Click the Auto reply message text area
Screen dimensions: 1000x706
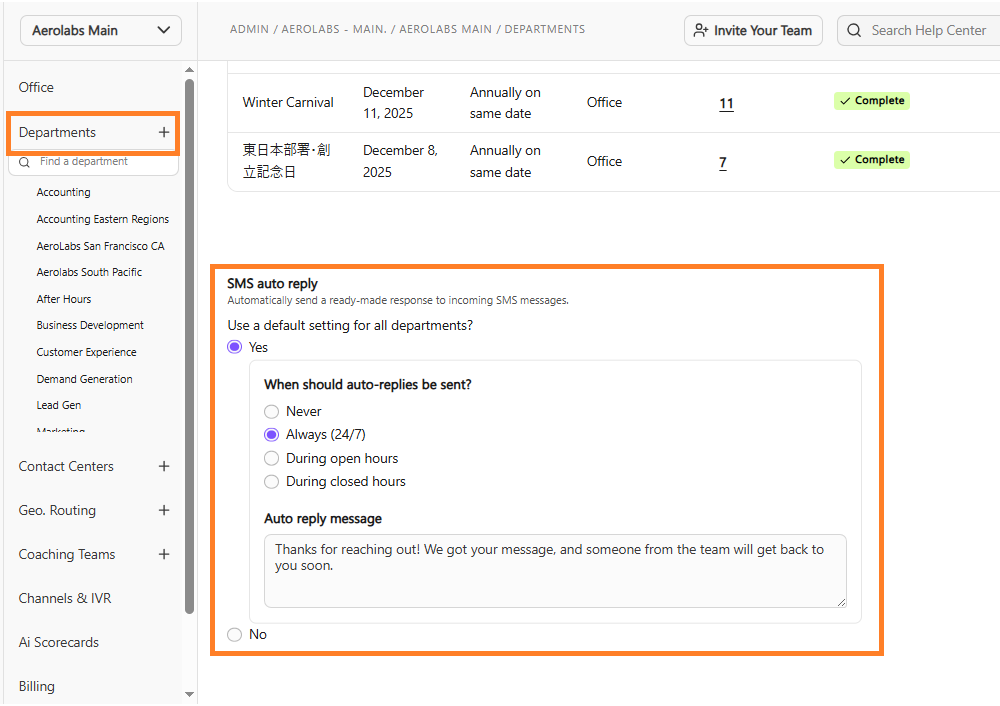[x=555, y=571]
